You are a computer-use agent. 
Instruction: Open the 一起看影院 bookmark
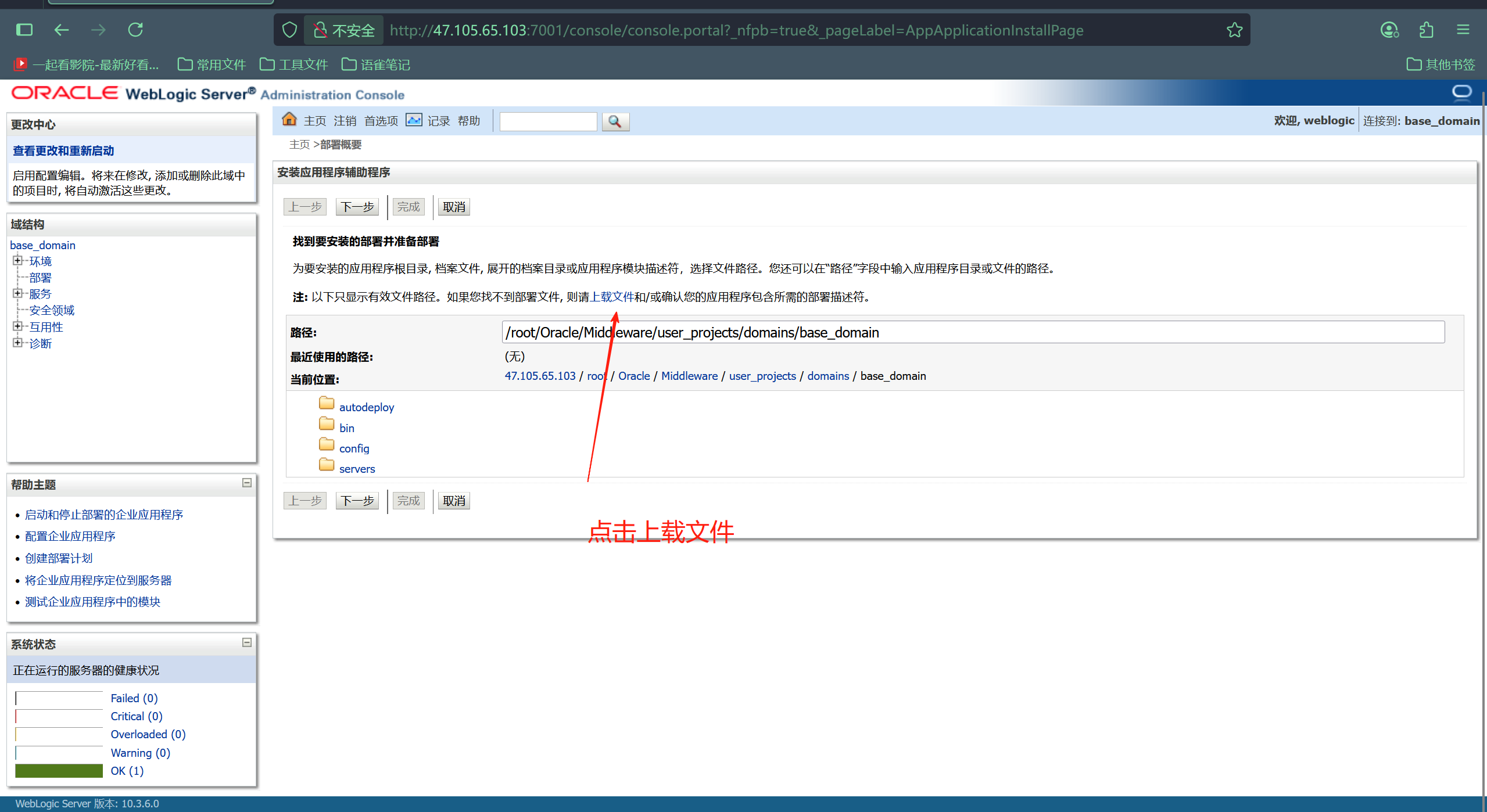[x=86, y=64]
